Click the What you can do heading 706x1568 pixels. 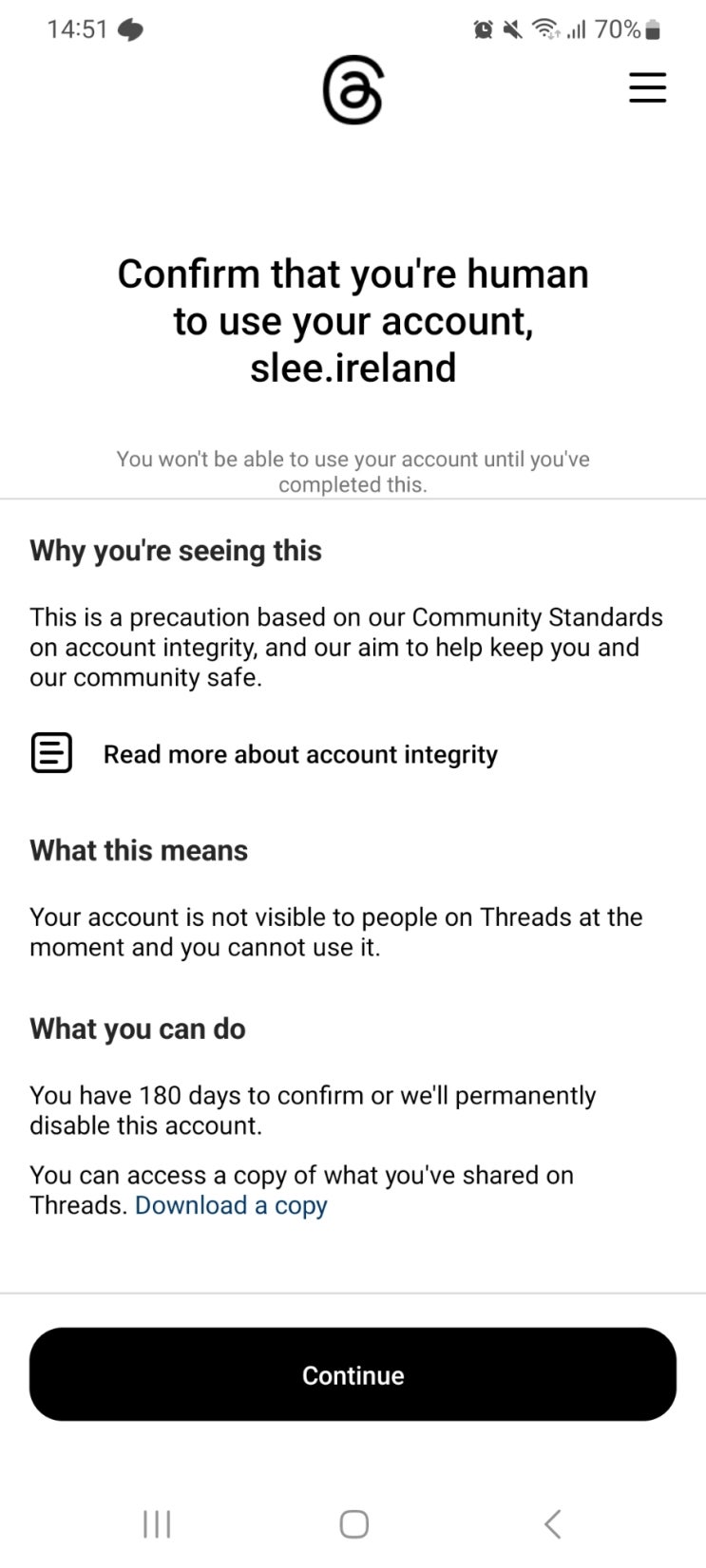coord(138,1029)
